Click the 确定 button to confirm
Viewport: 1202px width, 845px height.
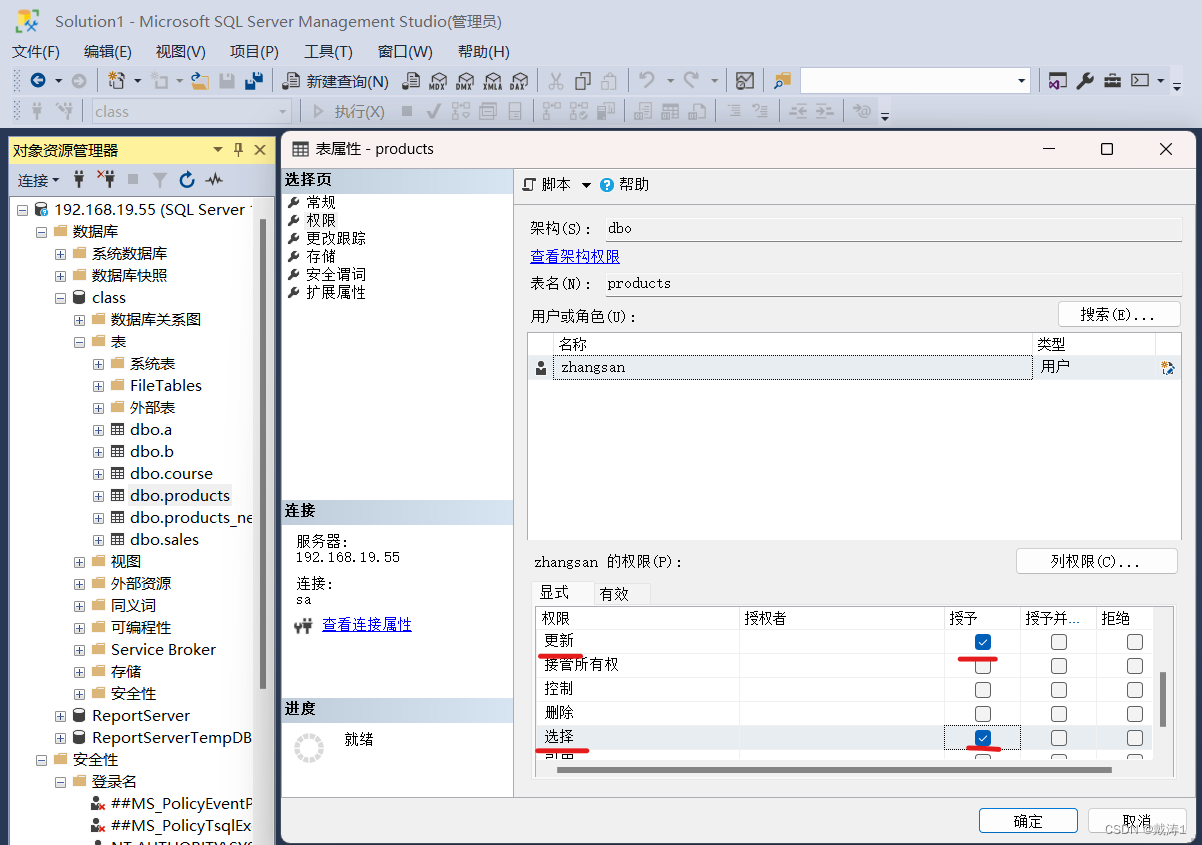[x=1028, y=820]
